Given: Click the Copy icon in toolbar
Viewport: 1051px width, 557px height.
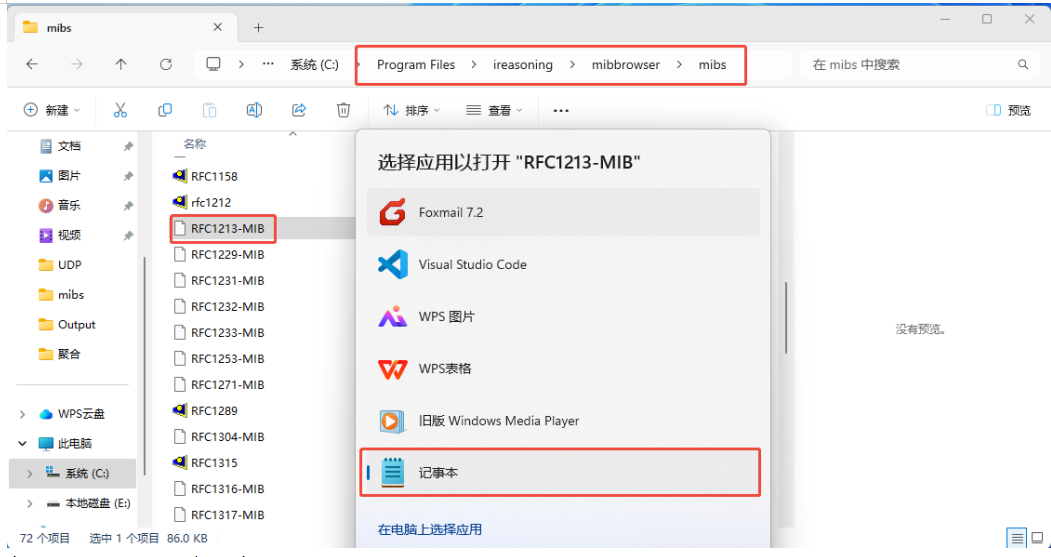Looking at the screenshot, I should pyautogui.click(x=165, y=110).
